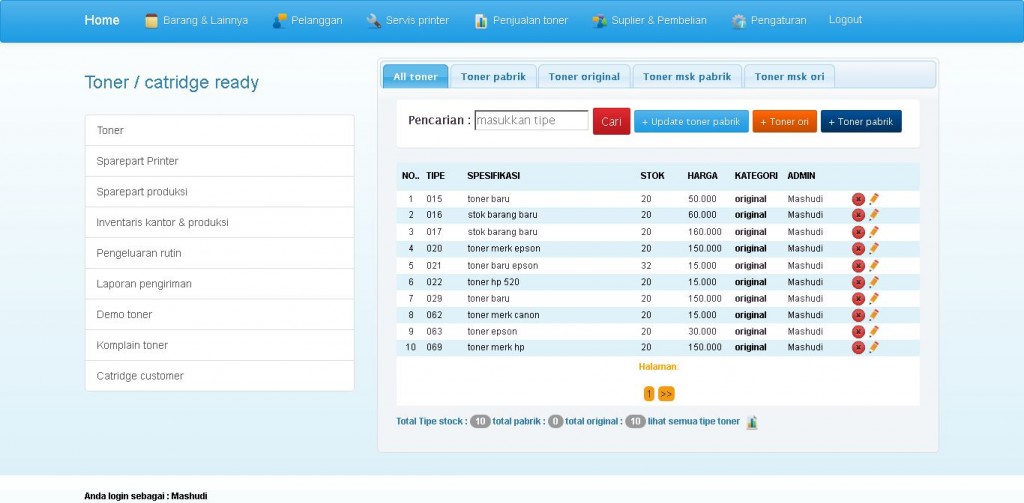The image size is (1024, 503).
Task: Click Logout in the top navigation
Action: 845,20
